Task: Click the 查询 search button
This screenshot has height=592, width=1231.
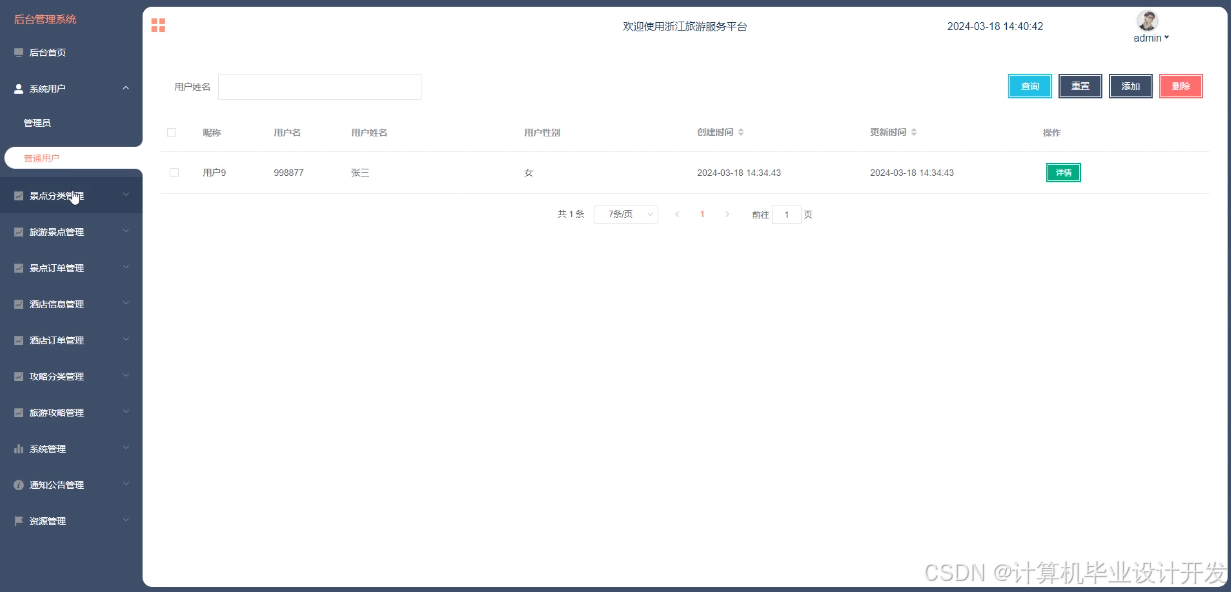Action: pyautogui.click(x=1030, y=87)
